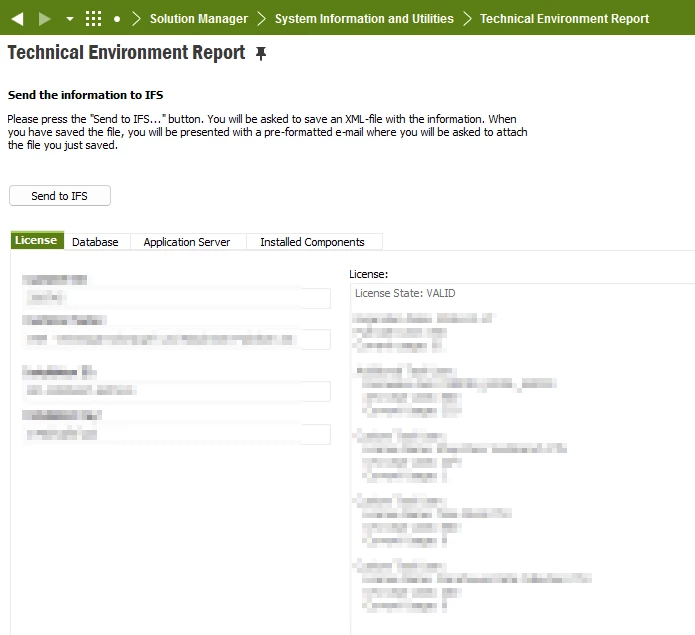This screenshot has height=635, width=695.
Task: Go back with the left arrow icon
Action: pyautogui.click(x=17, y=19)
